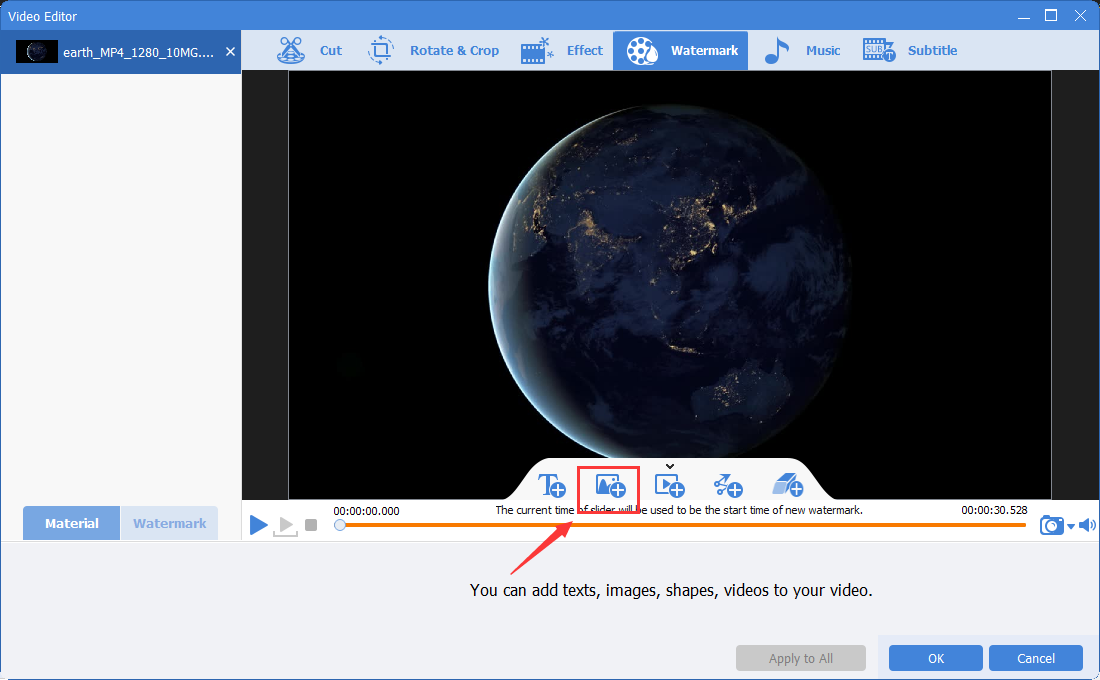Go to the Subtitle tab
The width and height of the screenshot is (1100, 680).
click(911, 51)
